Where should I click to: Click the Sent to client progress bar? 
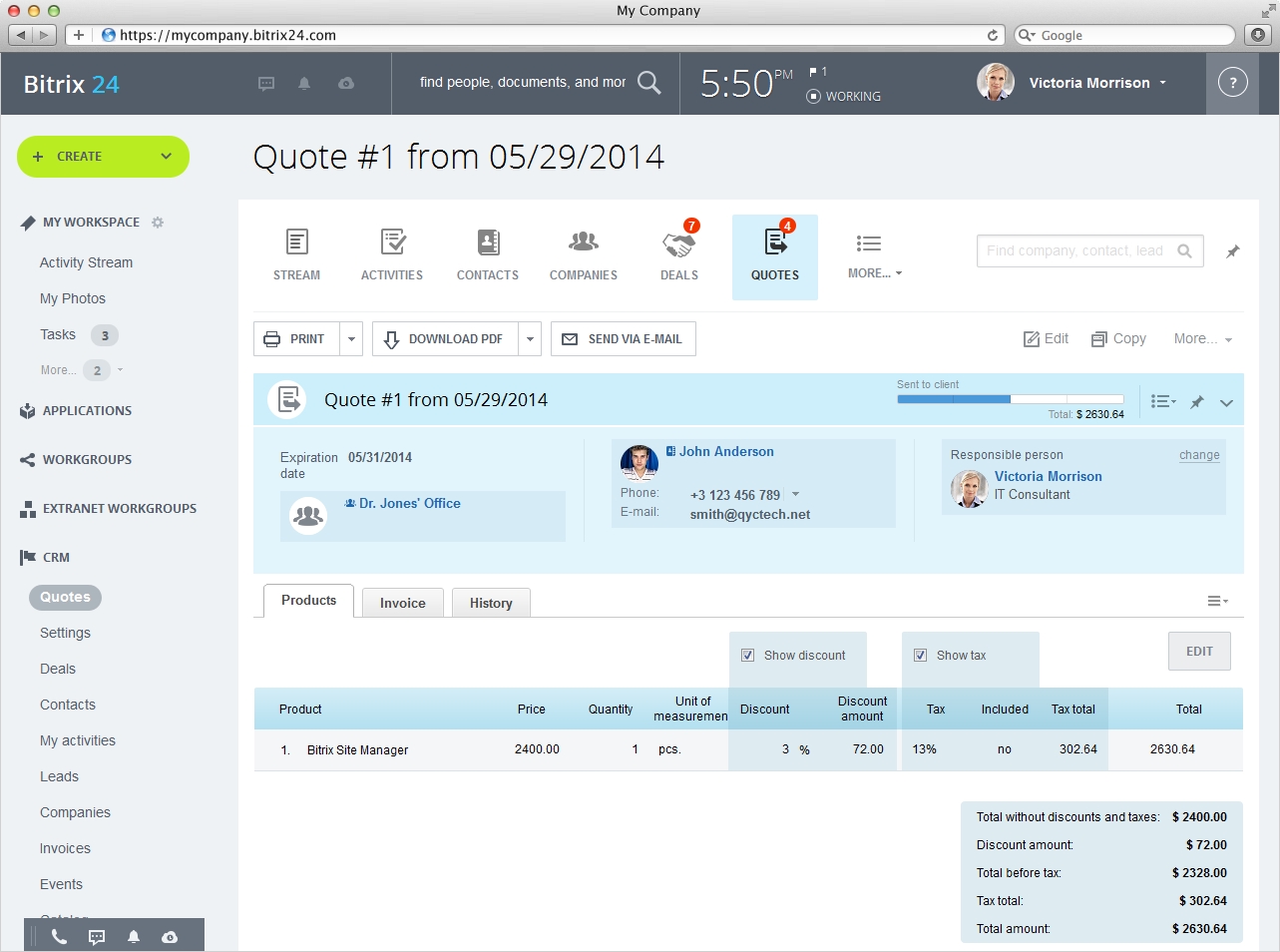1008,398
